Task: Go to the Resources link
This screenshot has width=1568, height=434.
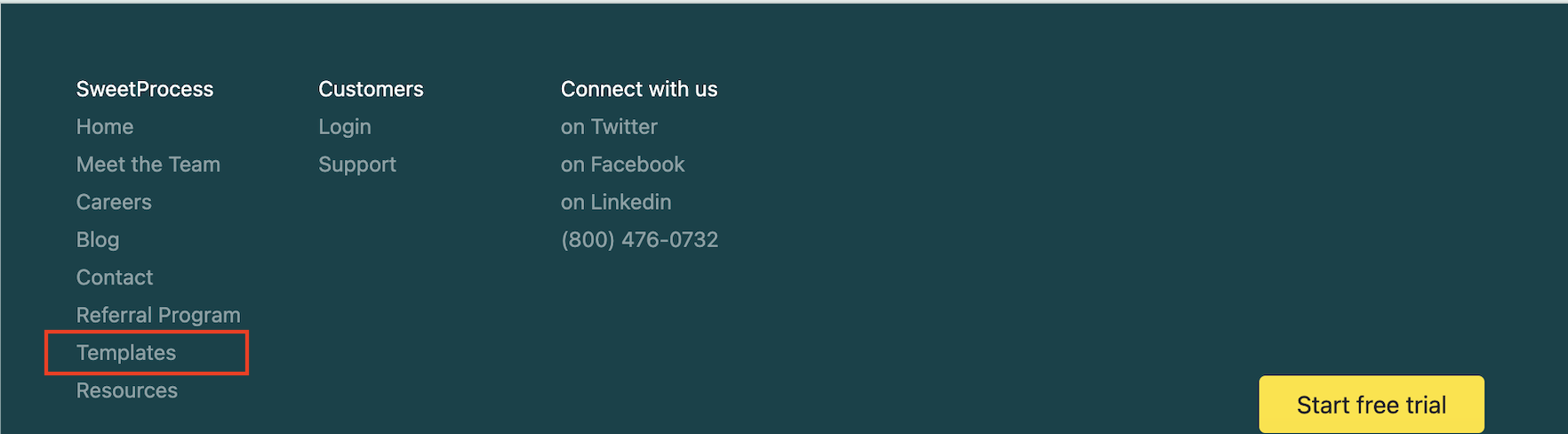Action: pyautogui.click(x=127, y=390)
